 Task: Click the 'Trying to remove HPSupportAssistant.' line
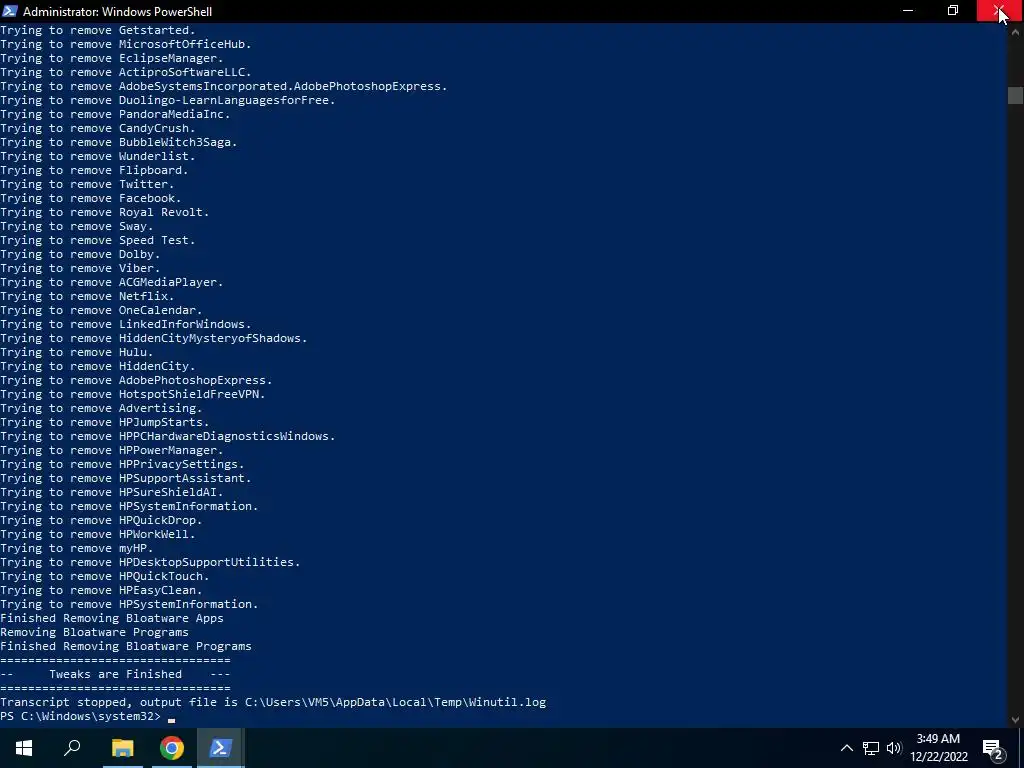pos(125,478)
